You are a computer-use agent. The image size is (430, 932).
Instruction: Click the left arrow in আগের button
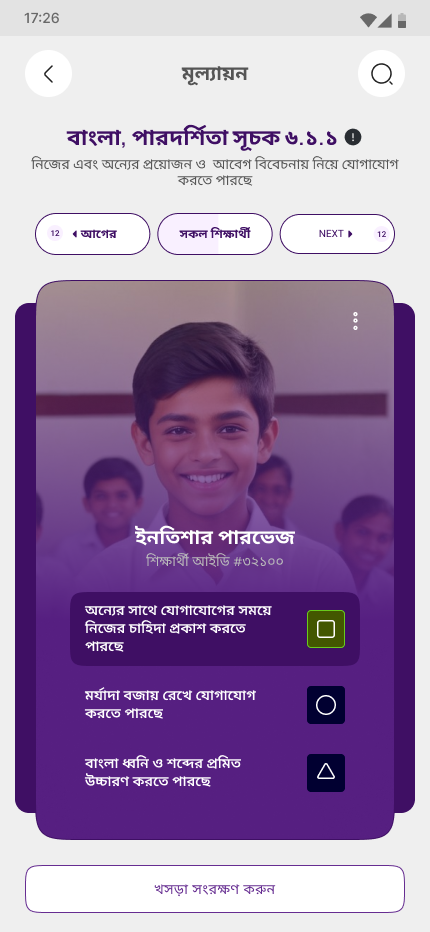pos(74,234)
